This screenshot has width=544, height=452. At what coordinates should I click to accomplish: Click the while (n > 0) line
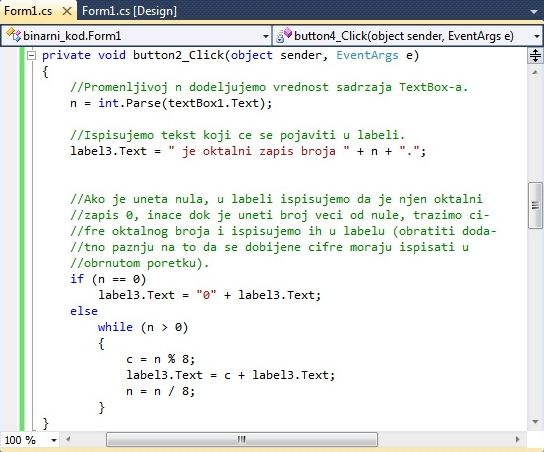coord(143,327)
